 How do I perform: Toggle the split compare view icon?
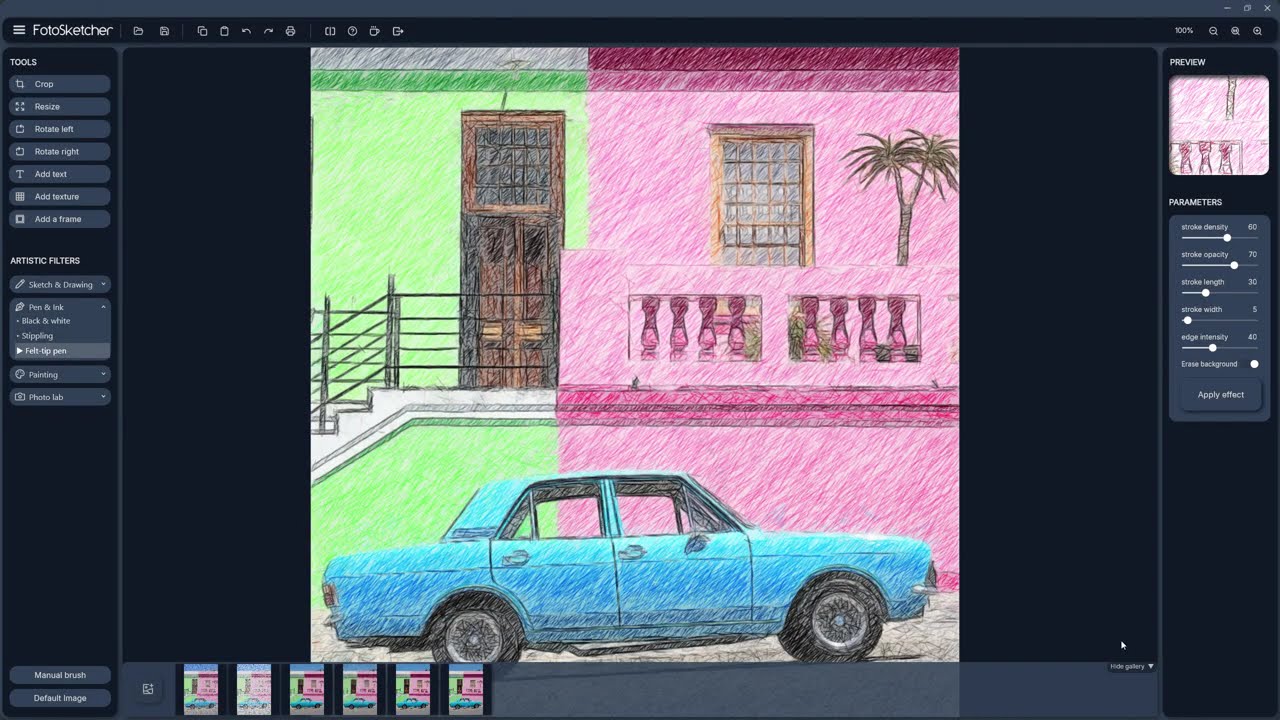(x=330, y=31)
